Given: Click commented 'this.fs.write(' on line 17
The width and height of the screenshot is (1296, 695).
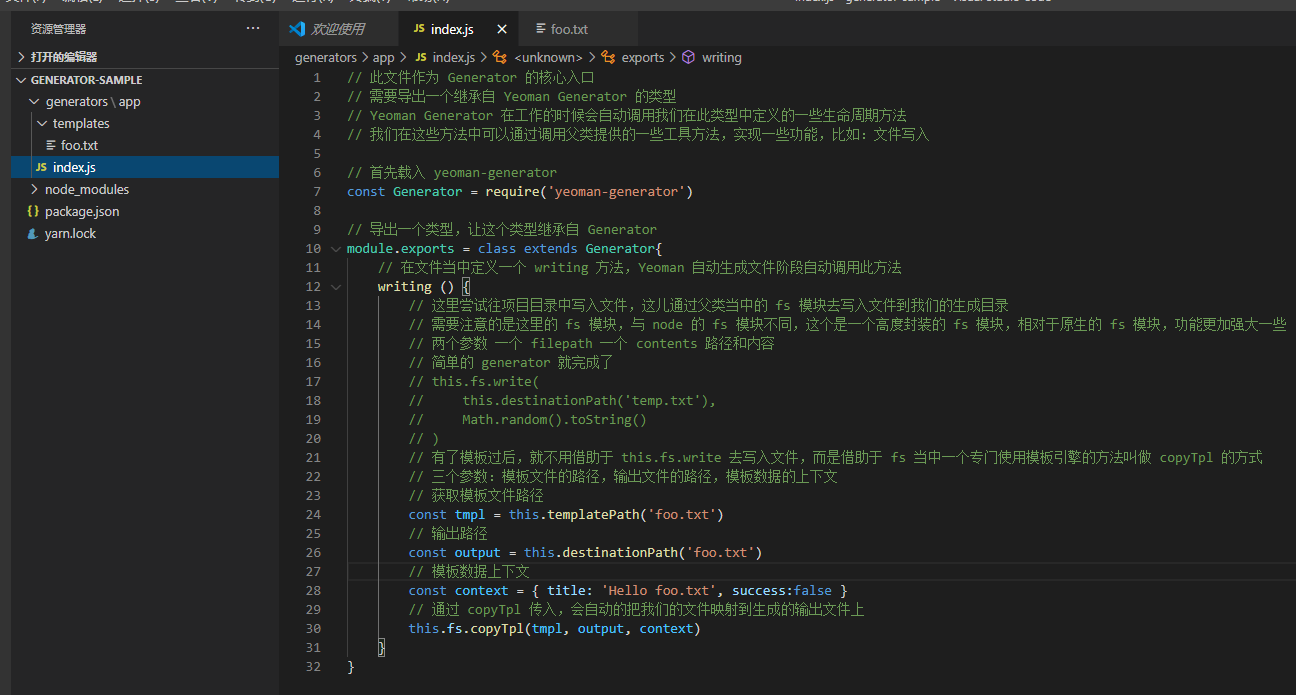Looking at the screenshot, I should (x=486, y=381).
